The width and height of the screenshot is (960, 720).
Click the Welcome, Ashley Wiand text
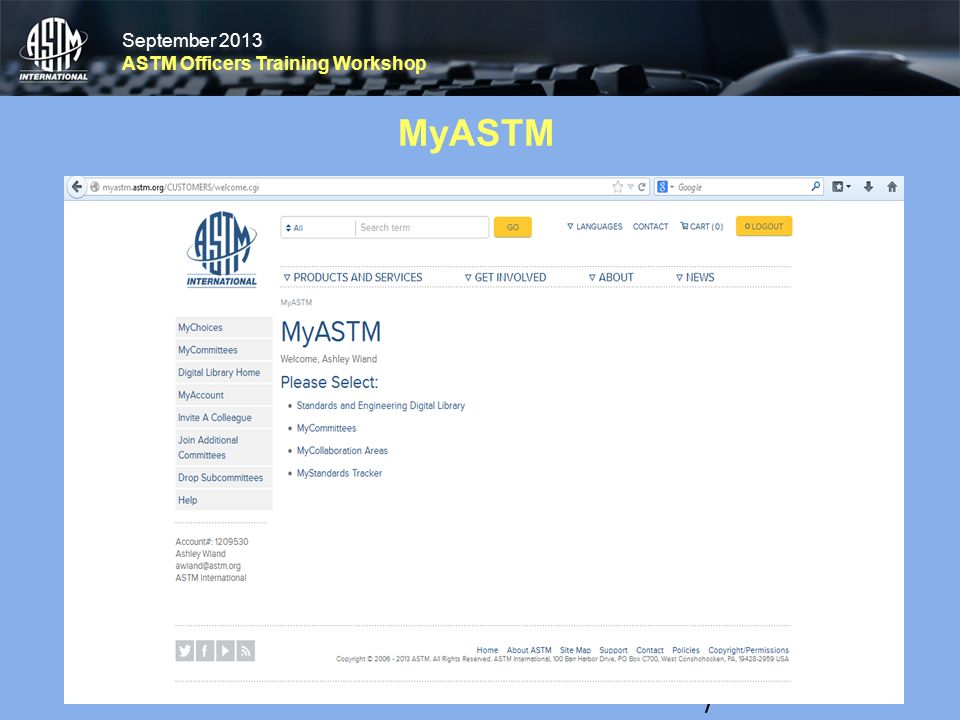329,359
